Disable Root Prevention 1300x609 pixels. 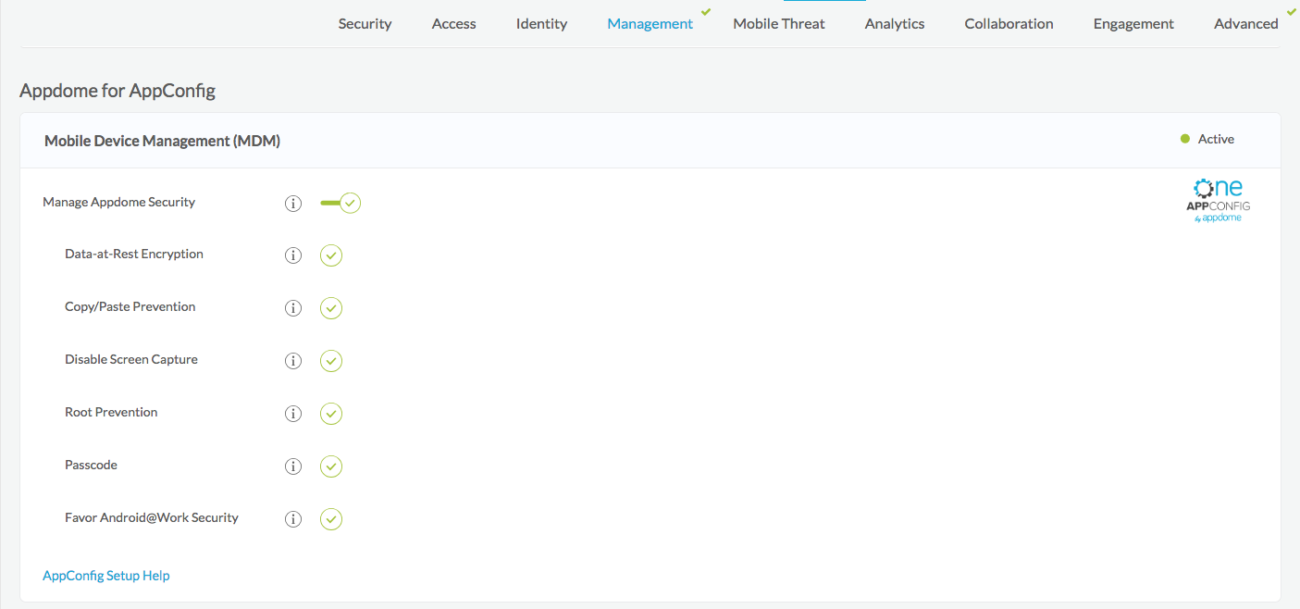click(x=331, y=413)
